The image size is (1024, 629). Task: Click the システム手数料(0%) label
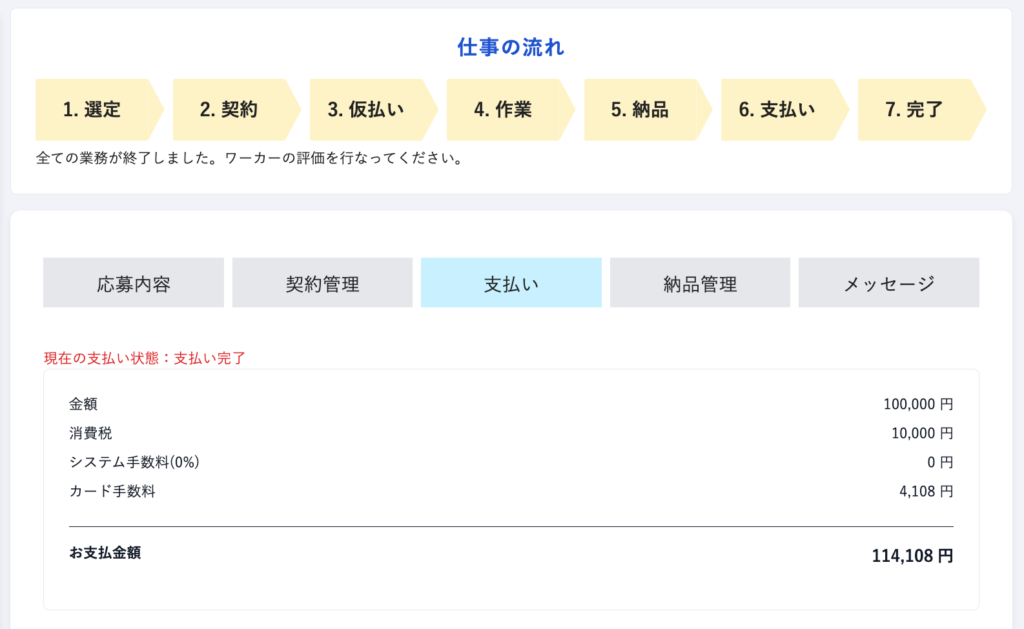point(135,462)
